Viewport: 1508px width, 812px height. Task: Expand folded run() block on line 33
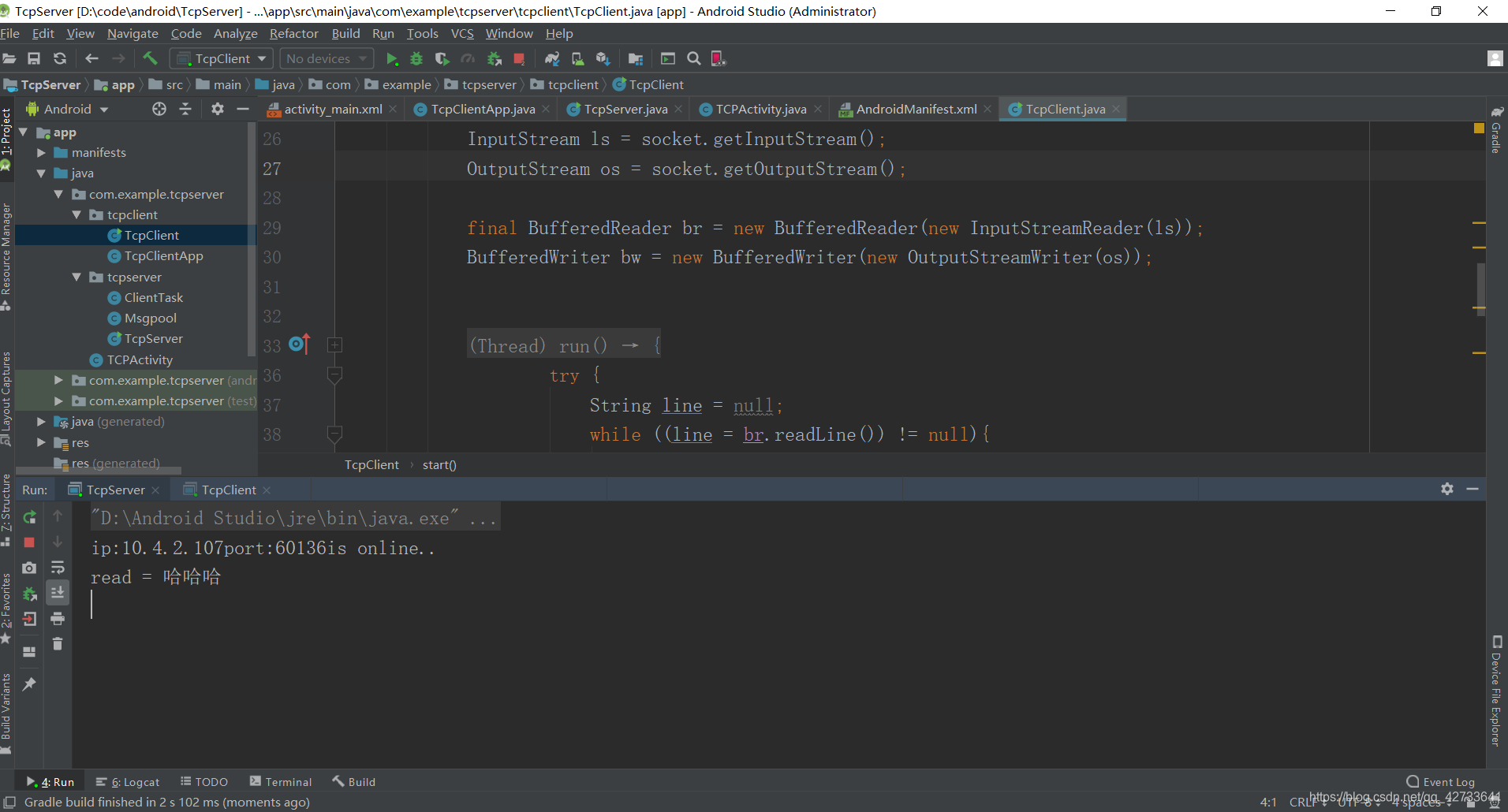click(334, 345)
